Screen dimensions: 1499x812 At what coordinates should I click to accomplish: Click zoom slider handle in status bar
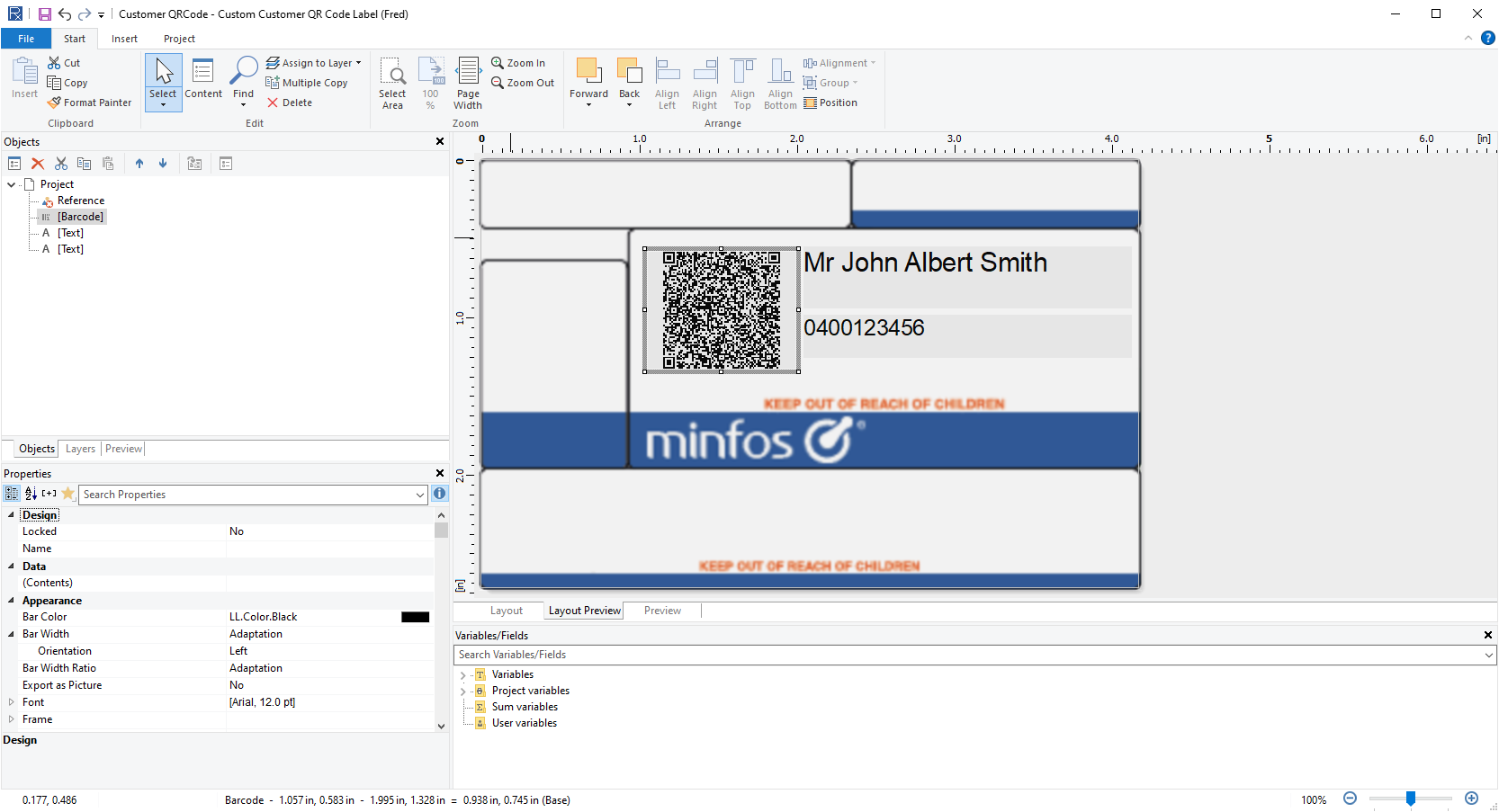(x=1411, y=799)
